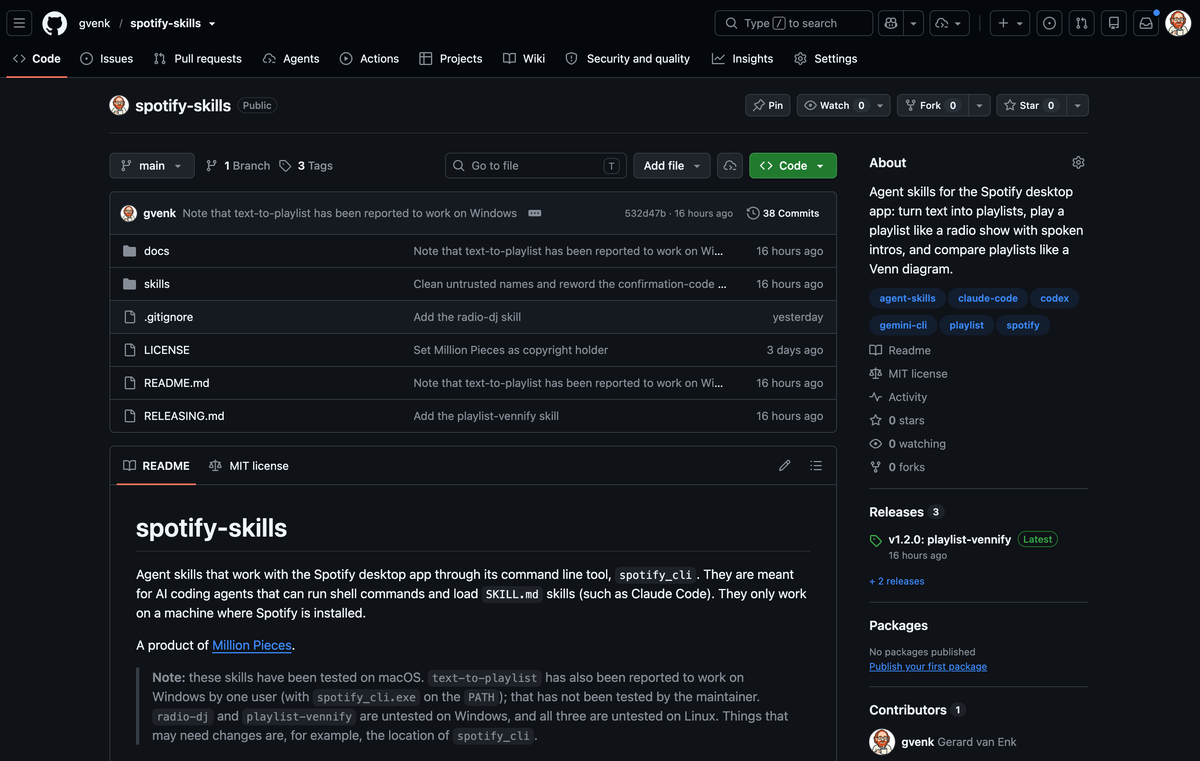View 3 Tags link
The width and height of the screenshot is (1200, 761).
[x=306, y=166]
